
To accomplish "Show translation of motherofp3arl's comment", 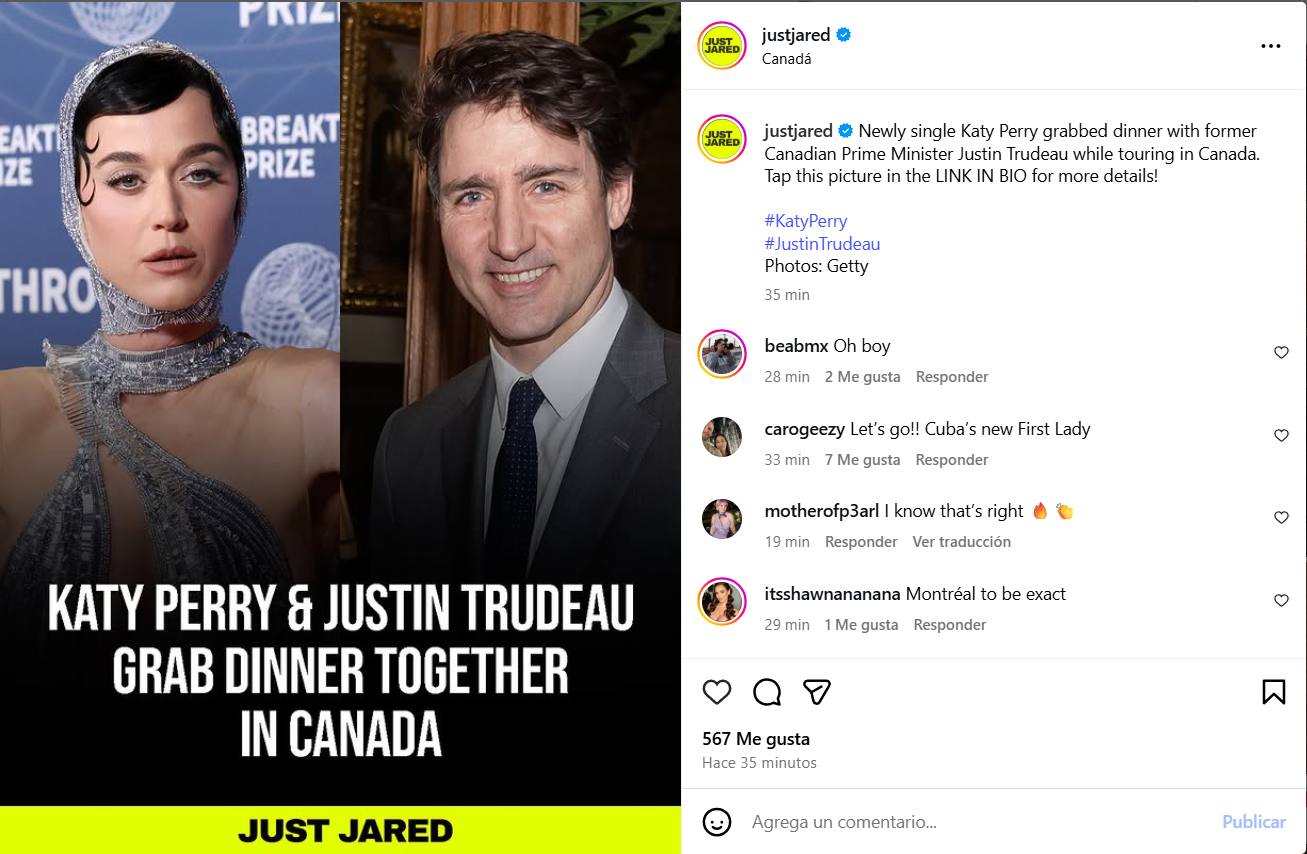I will click(961, 542).
